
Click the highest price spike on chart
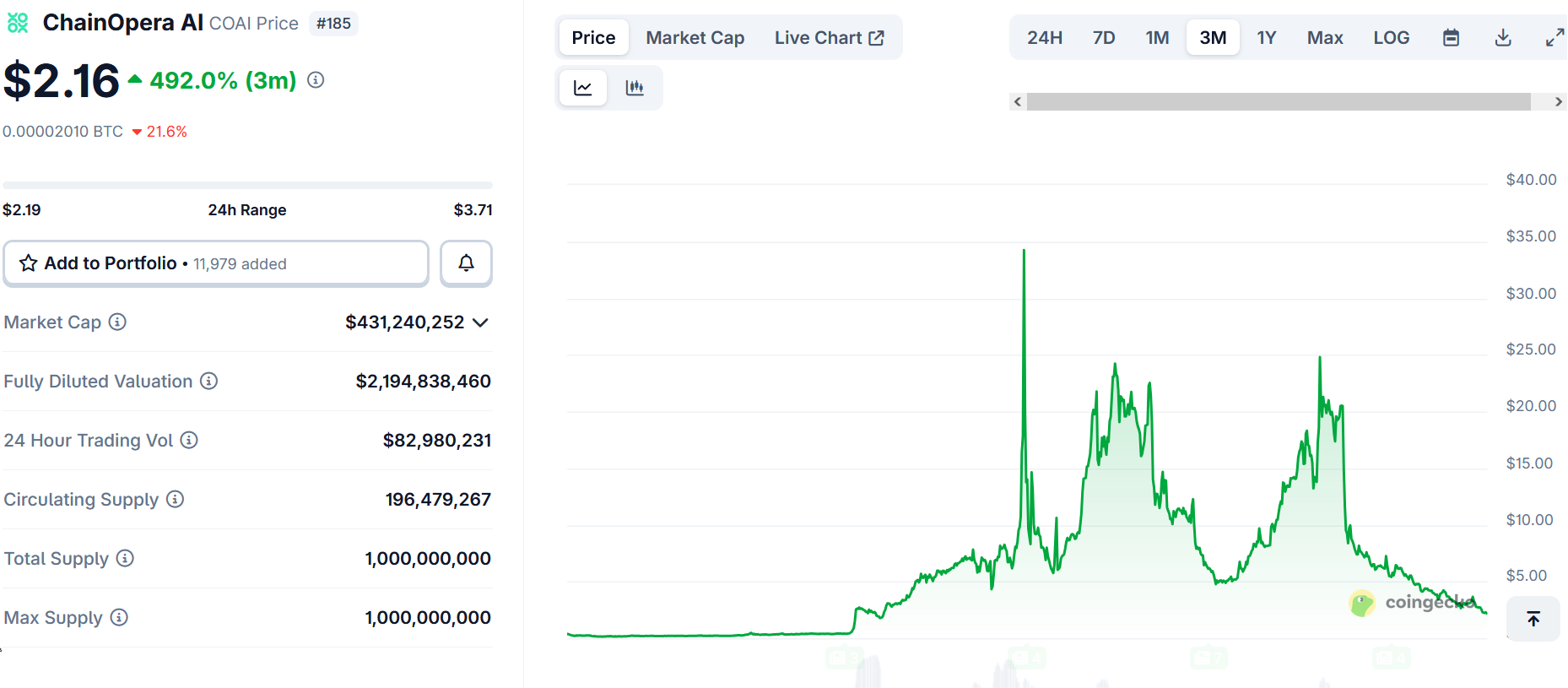pyautogui.click(x=1024, y=252)
